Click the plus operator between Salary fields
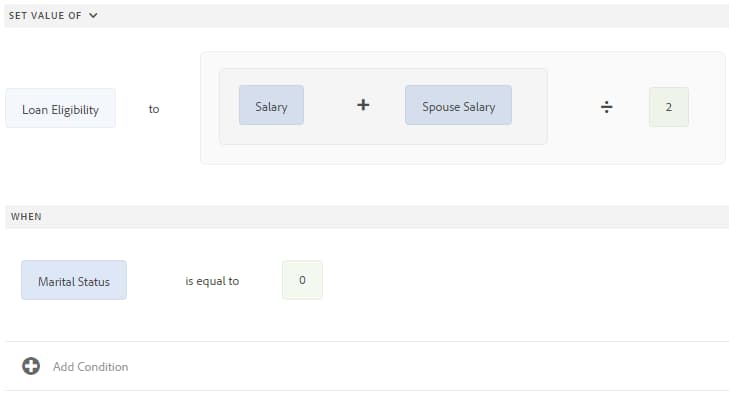The height and width of the screenshot is (399, 729). click(x=363, y=105)
